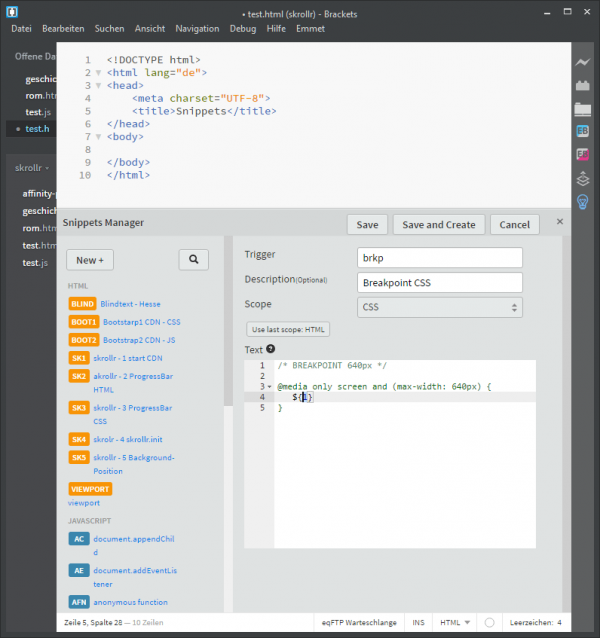Open the eqFTP folder icon

pyautogui.click(x=583, y=109)
